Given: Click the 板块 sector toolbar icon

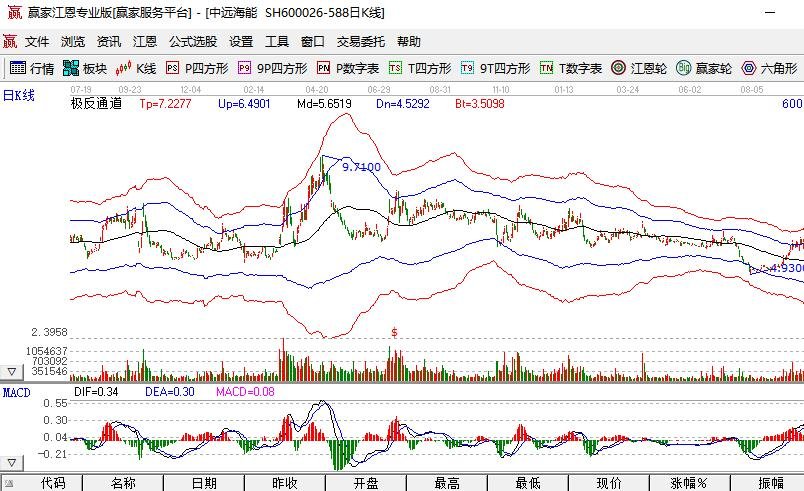Looking at the screenshot, I should [85, 69].
